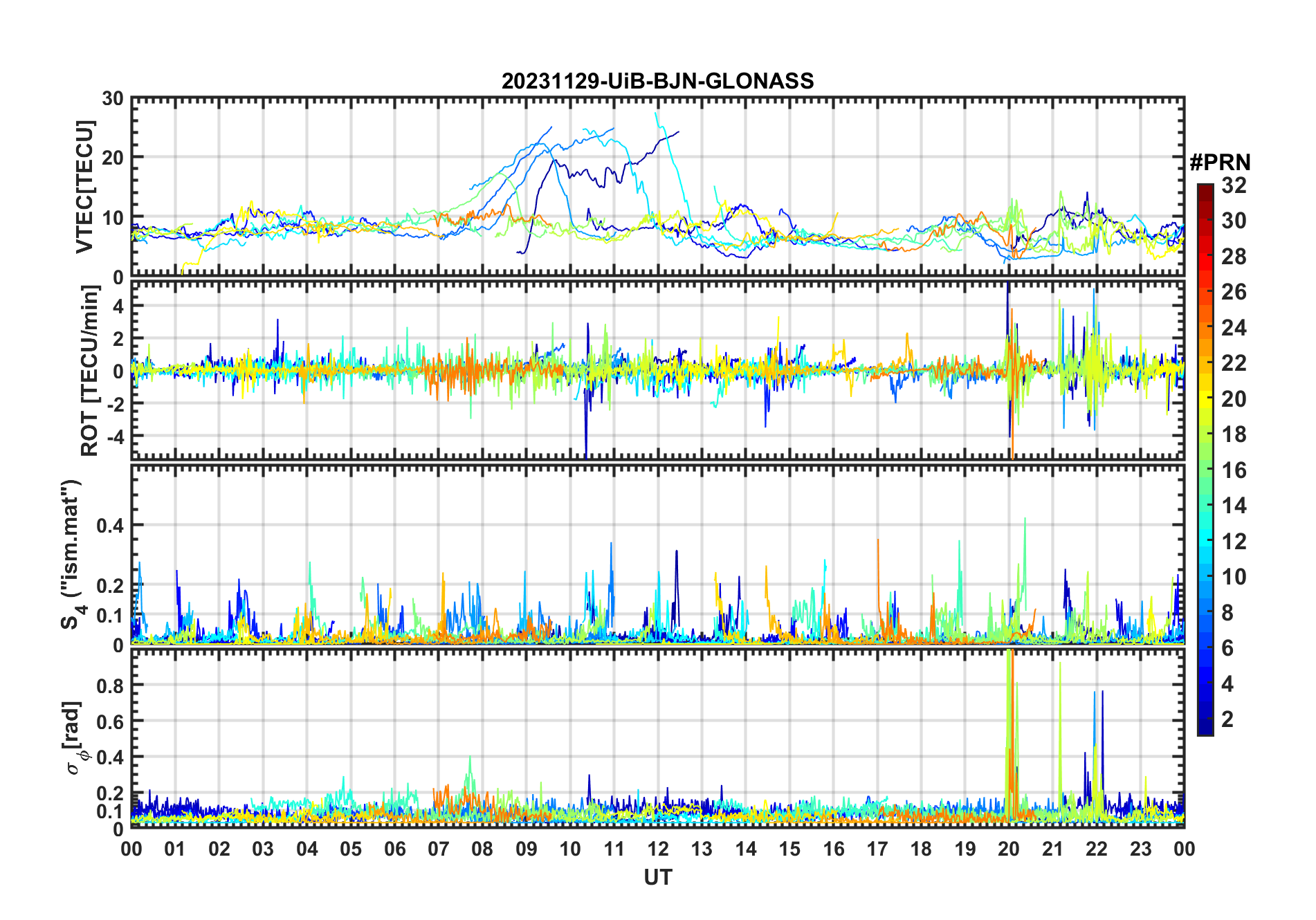Click UT axis tick label 04

click(307, 849)
